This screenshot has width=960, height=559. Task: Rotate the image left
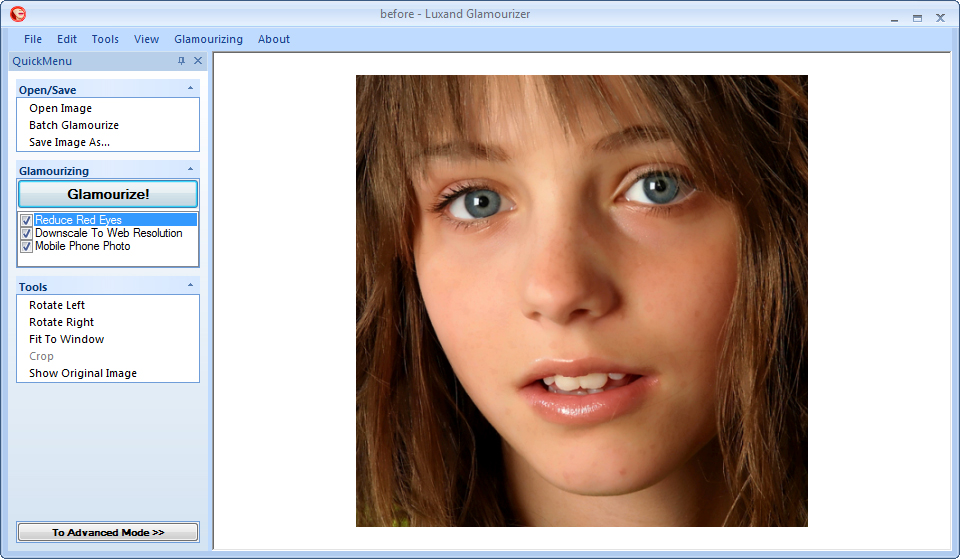coord(57,305)
